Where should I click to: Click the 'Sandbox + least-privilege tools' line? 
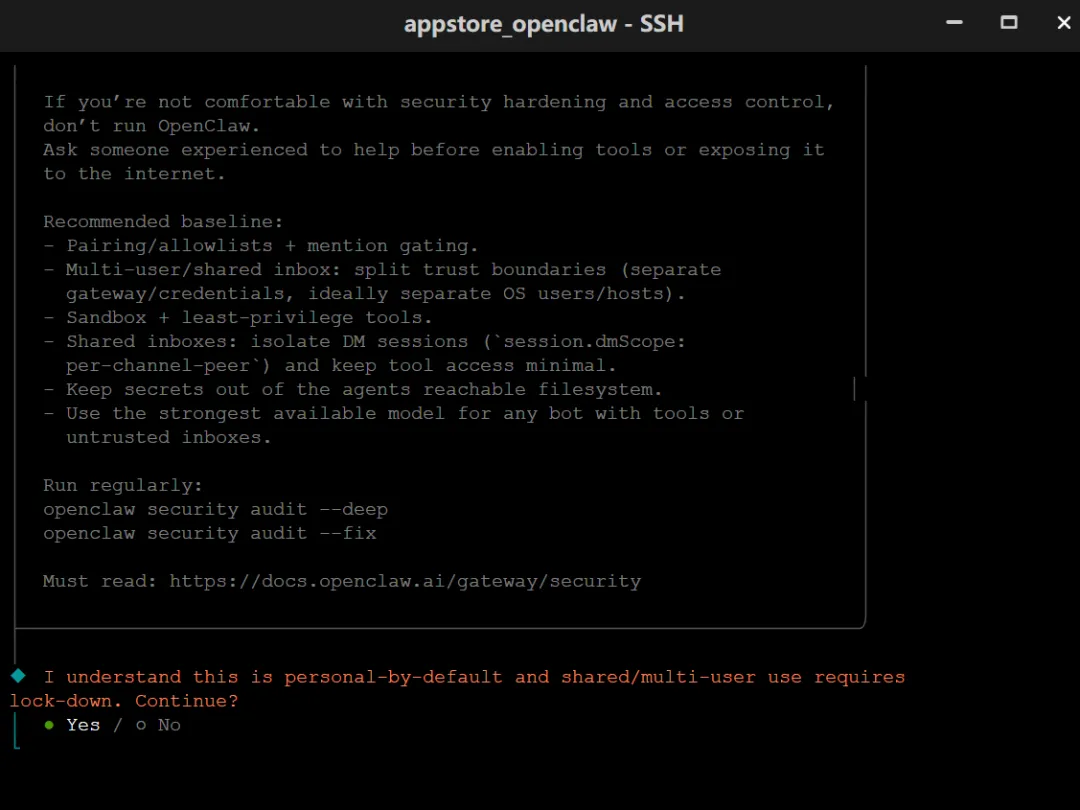click(x=238, y=318)
